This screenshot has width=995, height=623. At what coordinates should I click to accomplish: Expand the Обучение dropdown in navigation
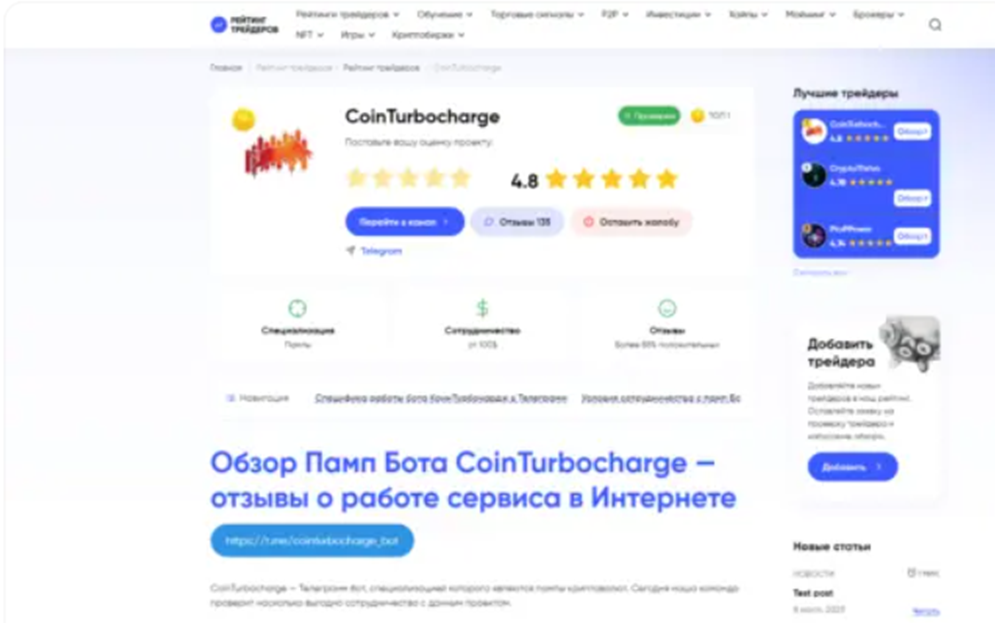point(444,14)
